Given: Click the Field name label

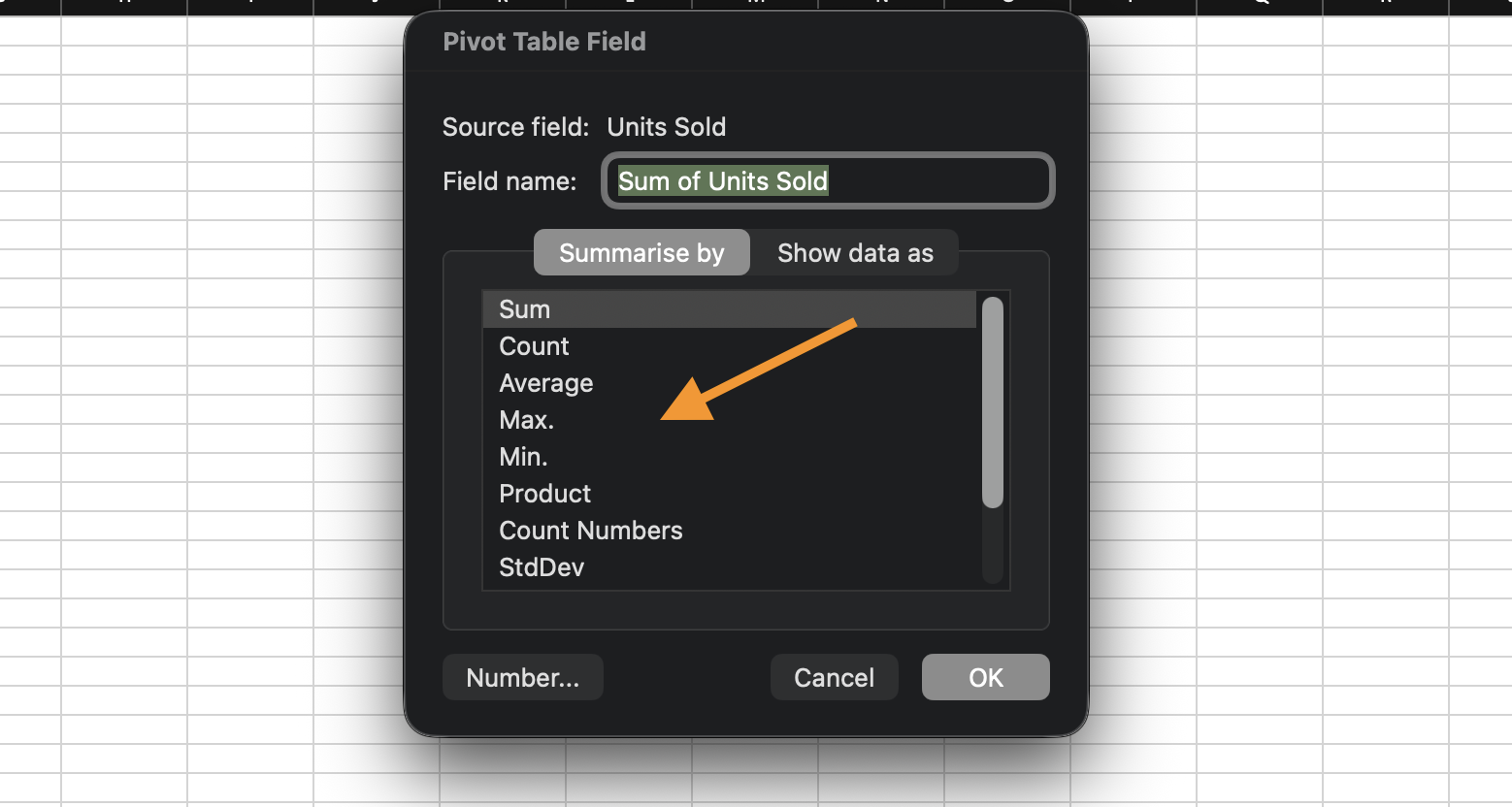Looking at the screenshot, I should pos(509,181).
